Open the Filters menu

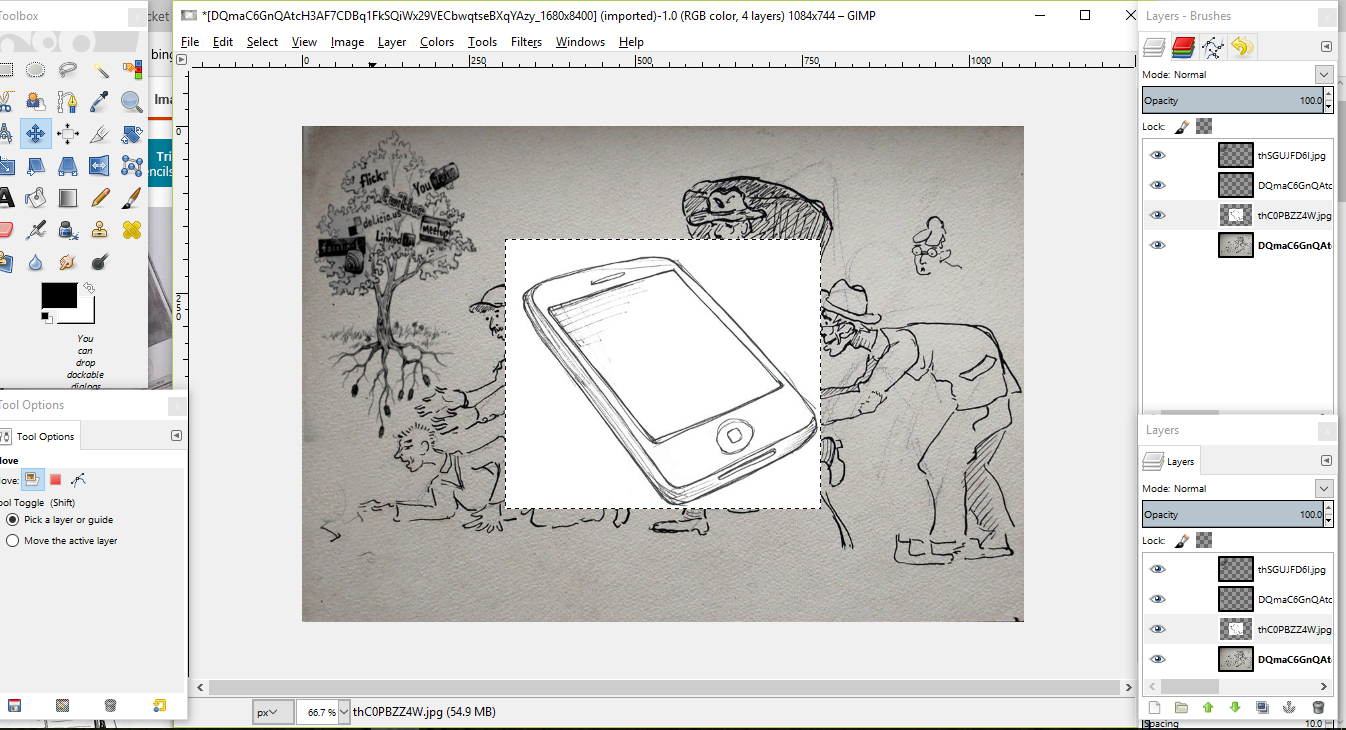tap(526, 42)
